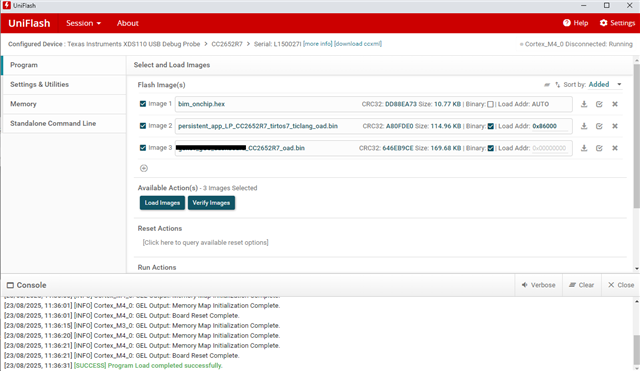
Task: Load Image 2 via its download icon
Action: pos(584,126)
